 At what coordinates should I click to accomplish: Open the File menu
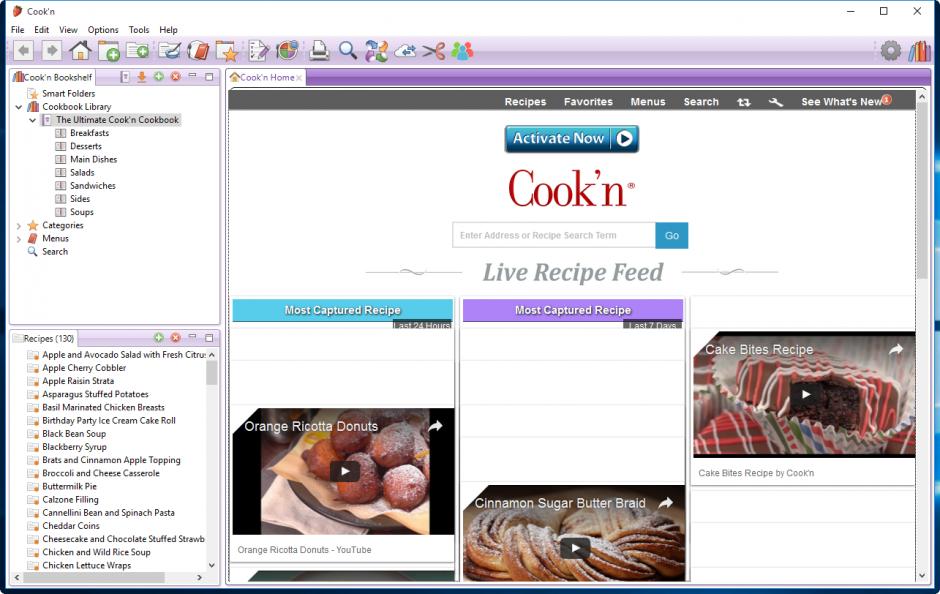pos(17,29)
